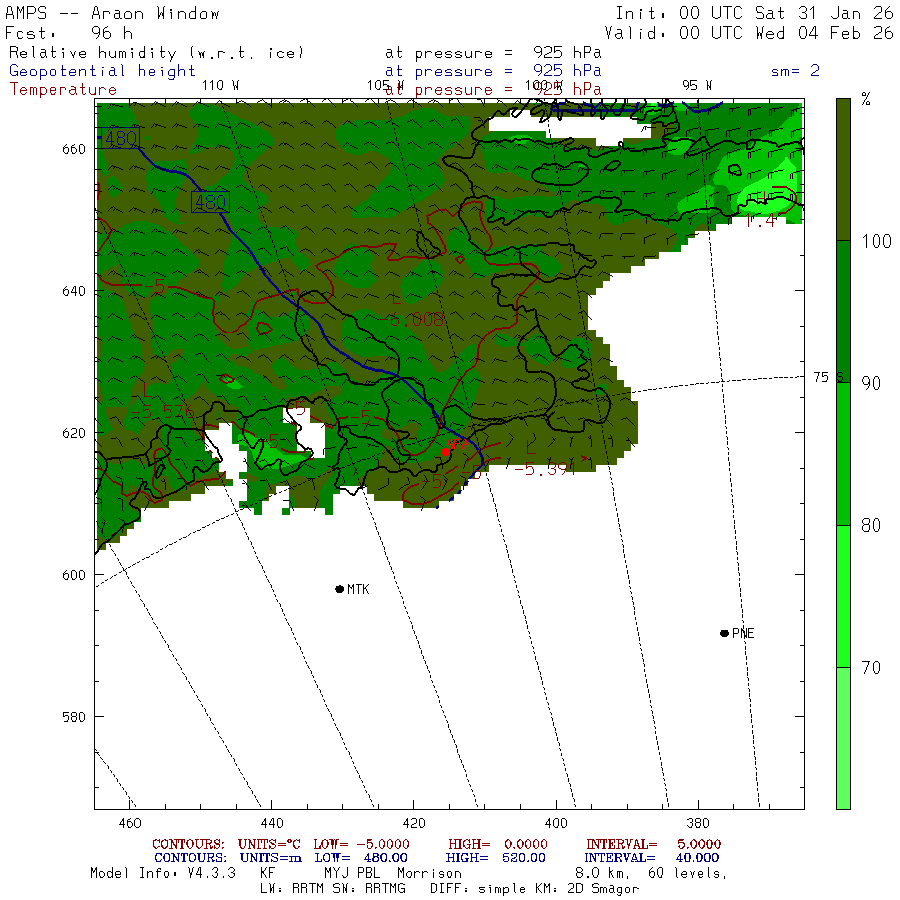This screenshot has width=900, height=900.
Task: Click the 'Morrison' microphysics text
Action: 429,873
